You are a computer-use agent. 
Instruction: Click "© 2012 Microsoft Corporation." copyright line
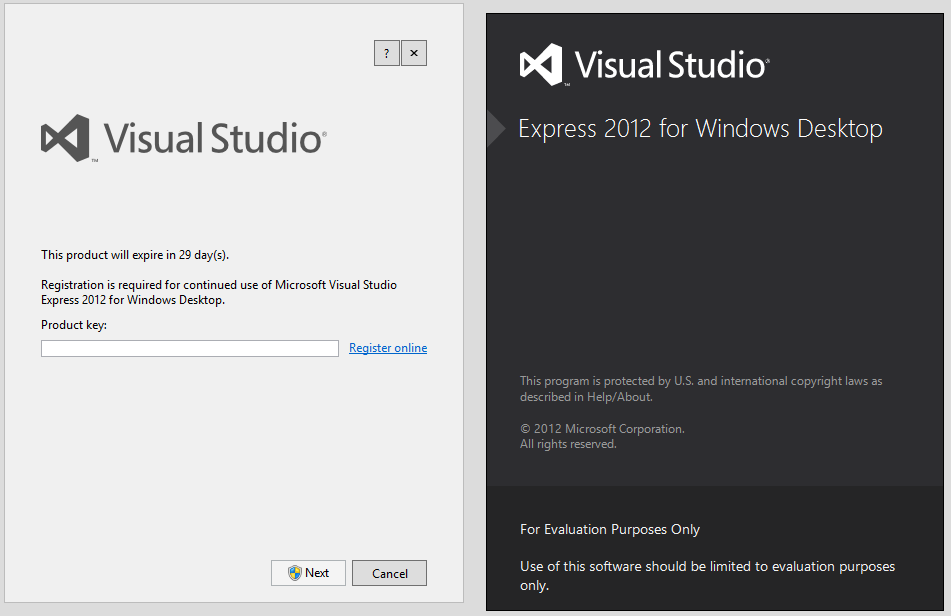point(602,429)
